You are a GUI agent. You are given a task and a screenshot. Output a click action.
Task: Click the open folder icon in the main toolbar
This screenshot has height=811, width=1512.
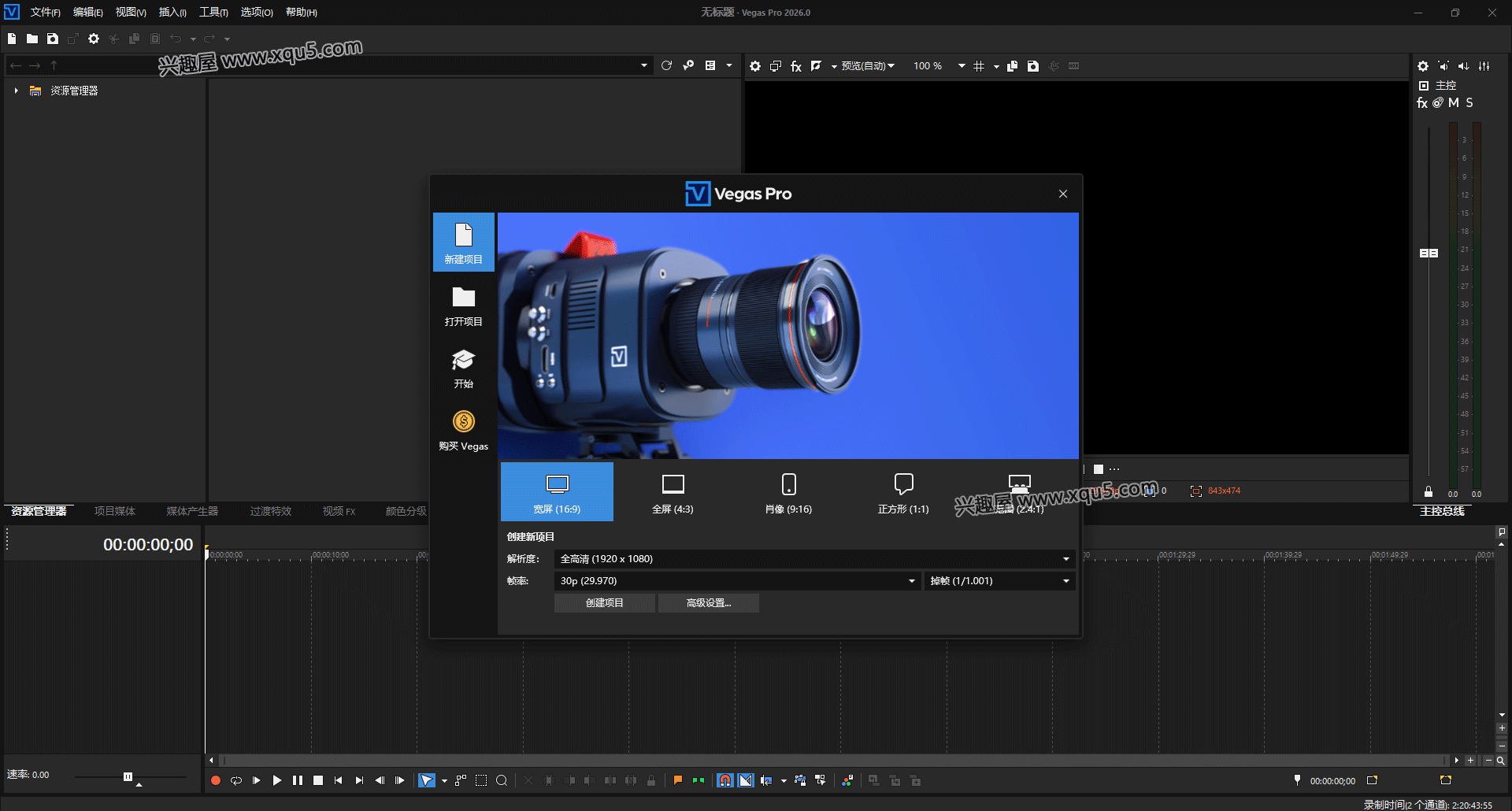click(32, 39)
